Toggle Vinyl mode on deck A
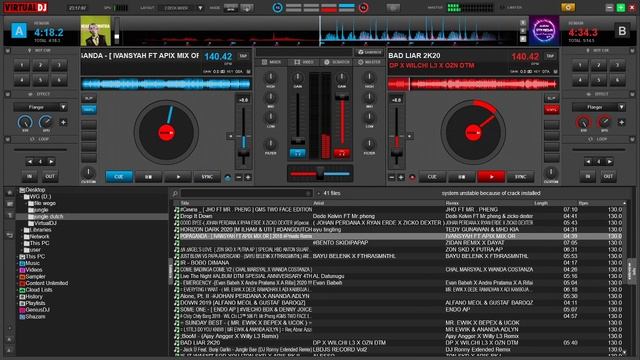The width and height of the screenshot is (640, 360). pyautogui.click(x=89, y=109)
